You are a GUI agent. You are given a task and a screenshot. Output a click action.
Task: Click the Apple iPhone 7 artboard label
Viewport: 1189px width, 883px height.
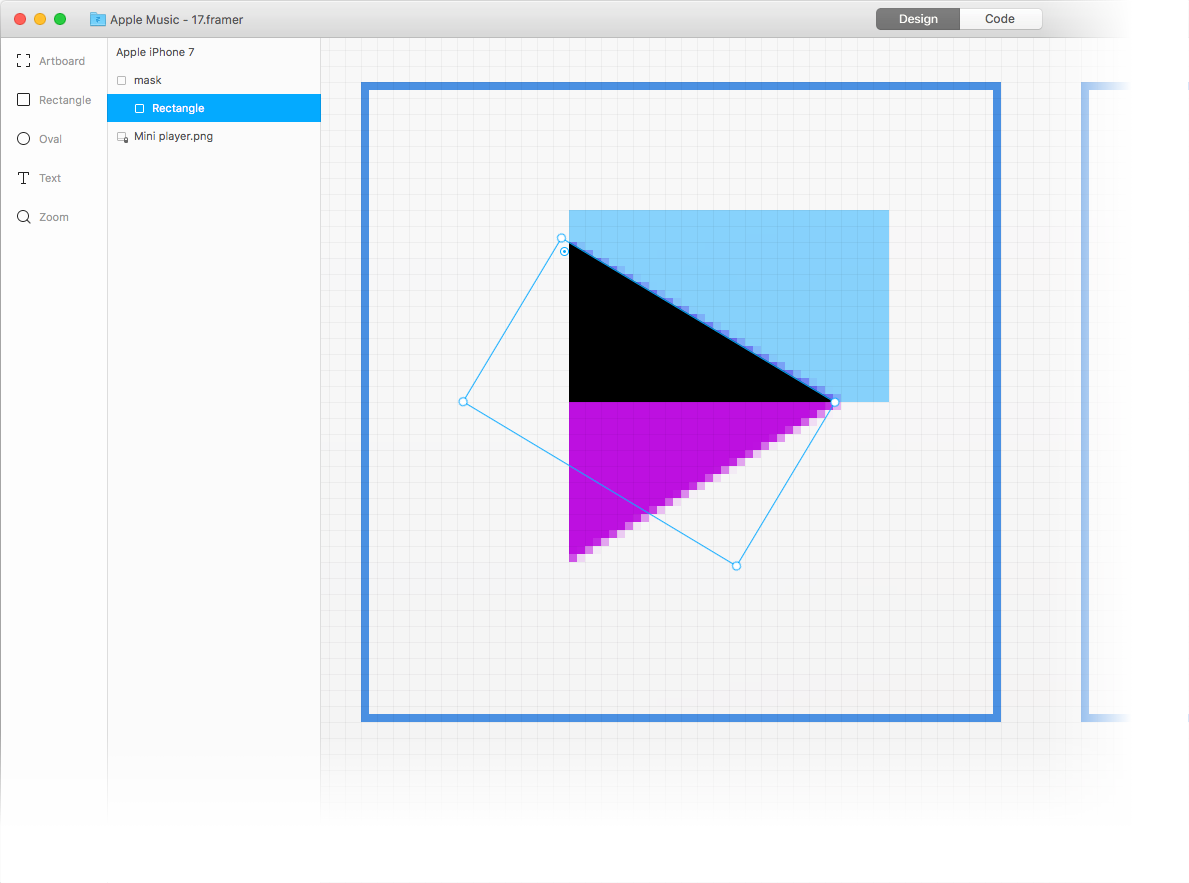click(155, 52)
